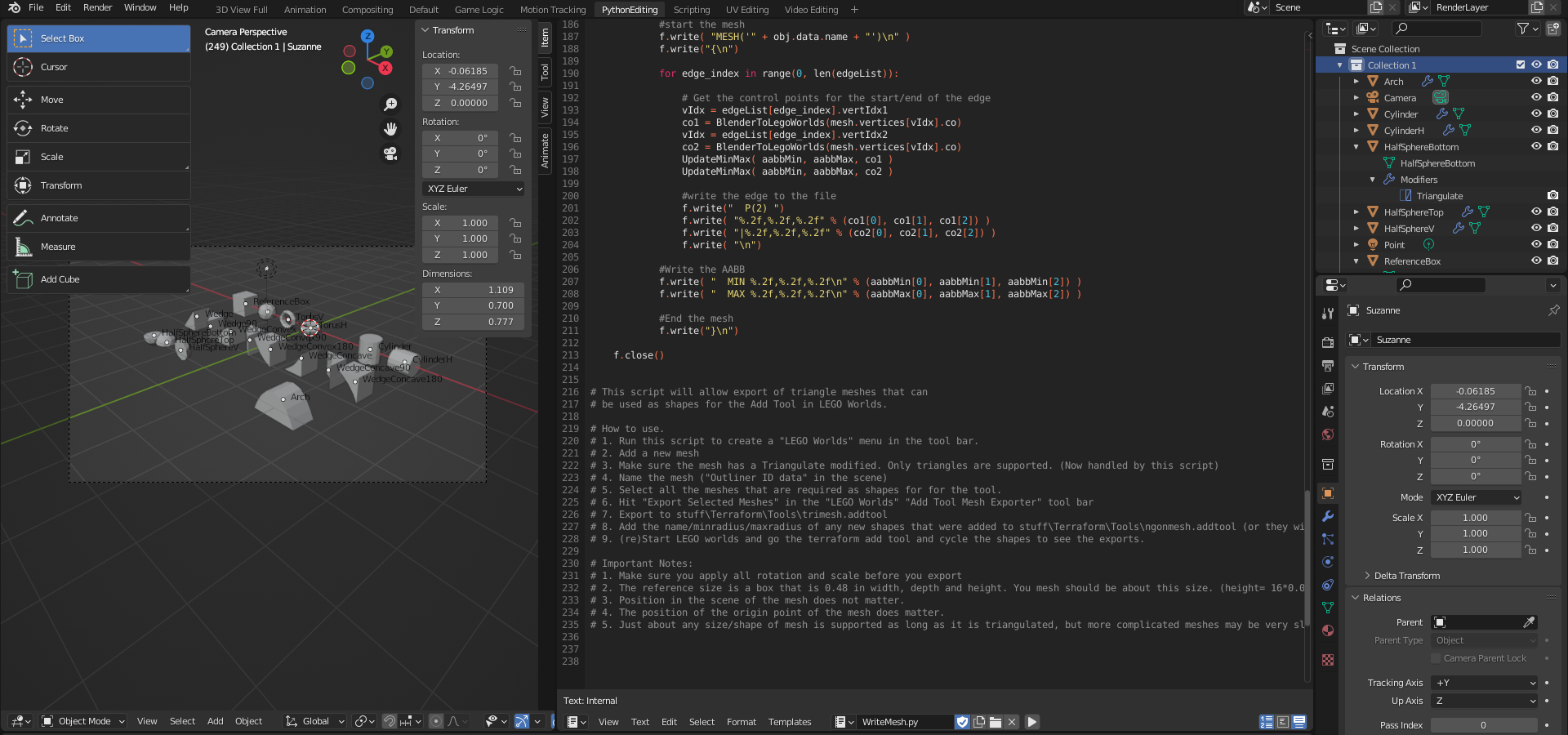Open the material properties tab icon
The image size is (1568, 735).
tap(1328, 630)
